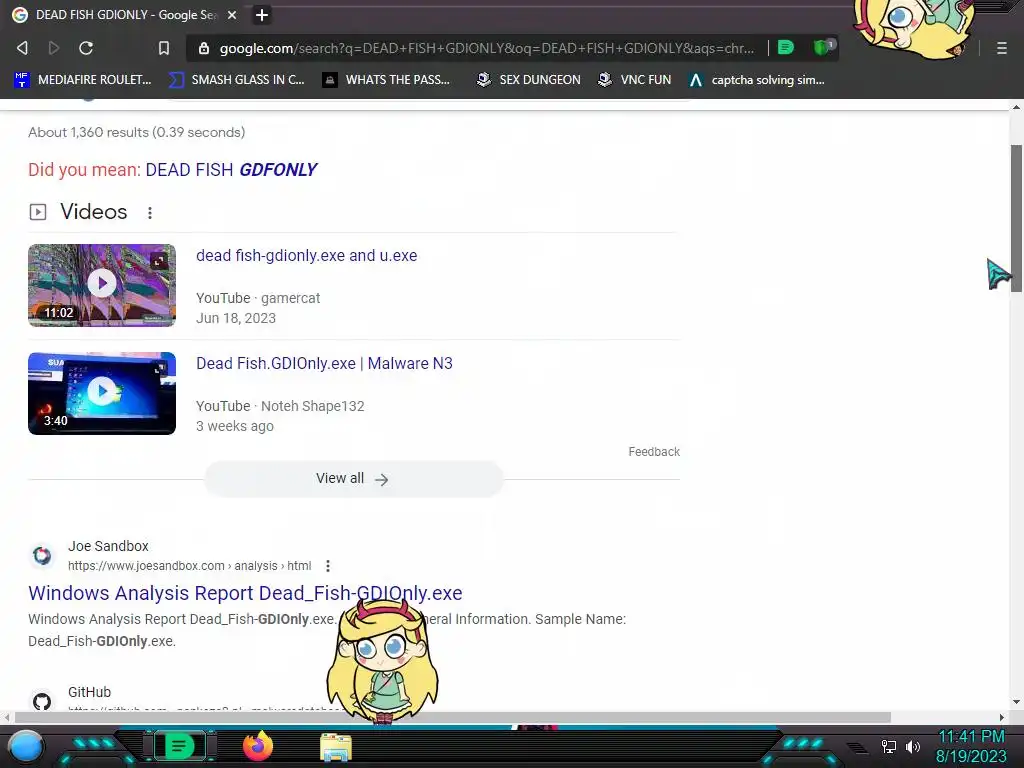Open the browser hamburger menu
1024x768 pixels.
click(x=1002, y=48)
